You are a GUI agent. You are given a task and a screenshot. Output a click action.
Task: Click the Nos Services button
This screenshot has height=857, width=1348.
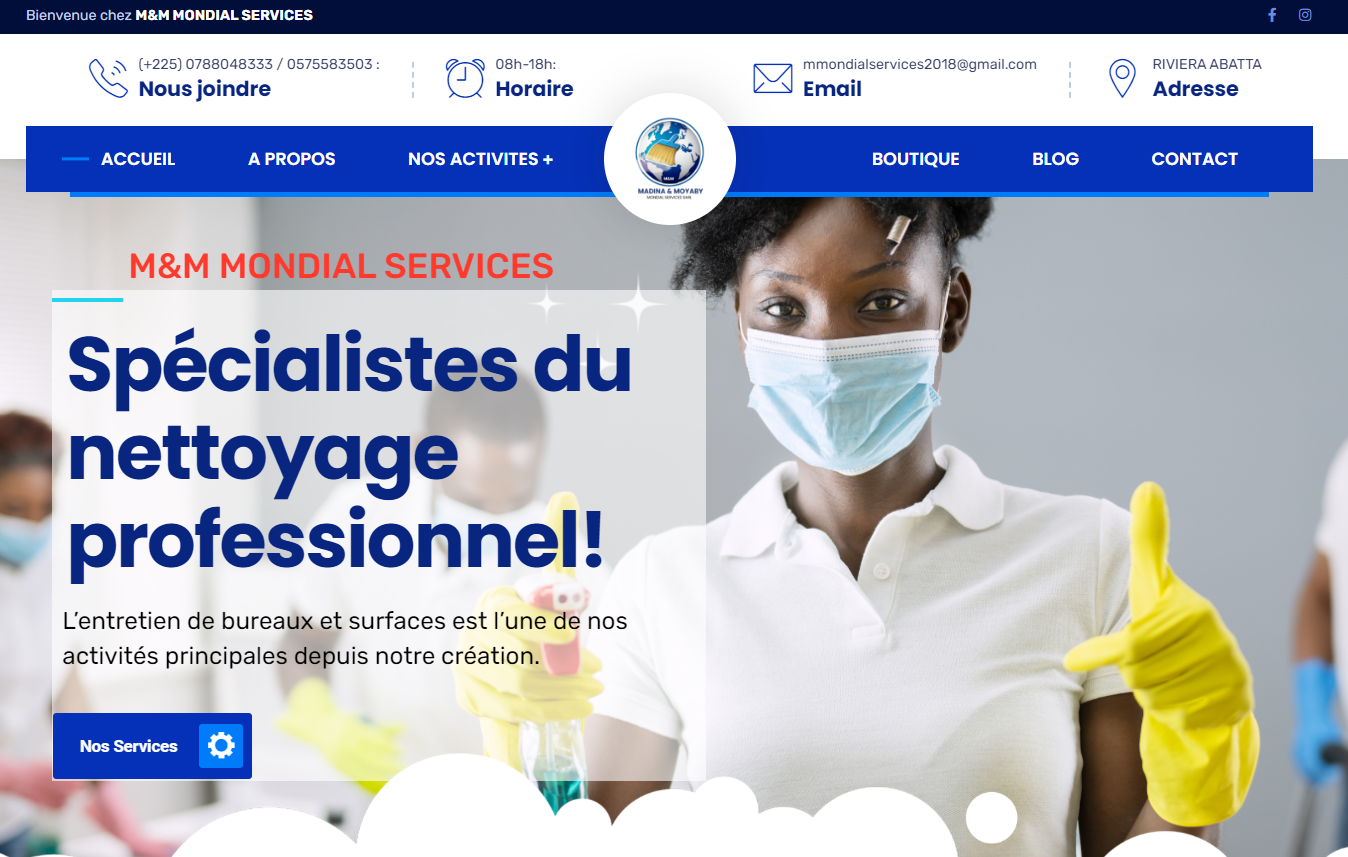(152, 746)
